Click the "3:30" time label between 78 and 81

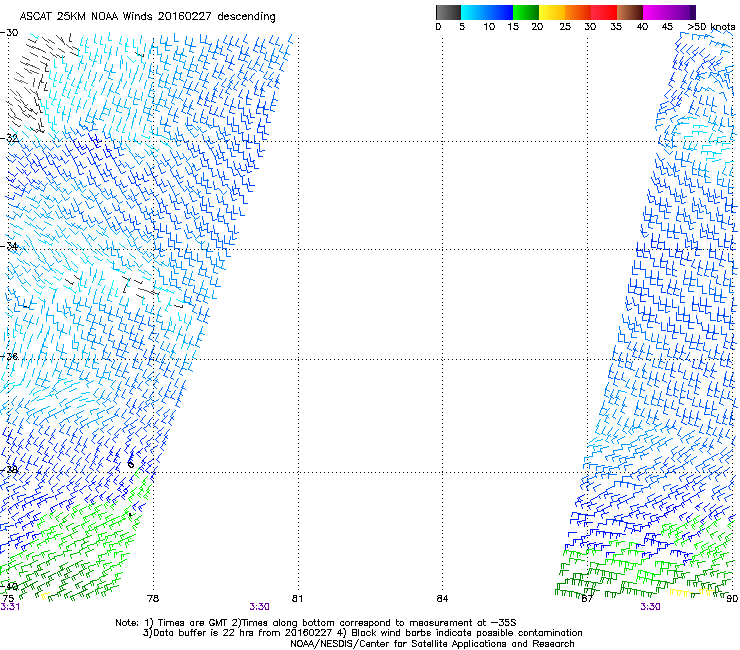pyautogui.click(x=260, y=607)
